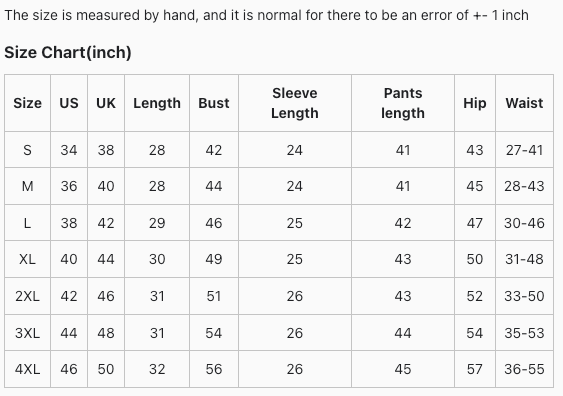
Task: Select bust value 49 in XL row
Action: [214, 259]
